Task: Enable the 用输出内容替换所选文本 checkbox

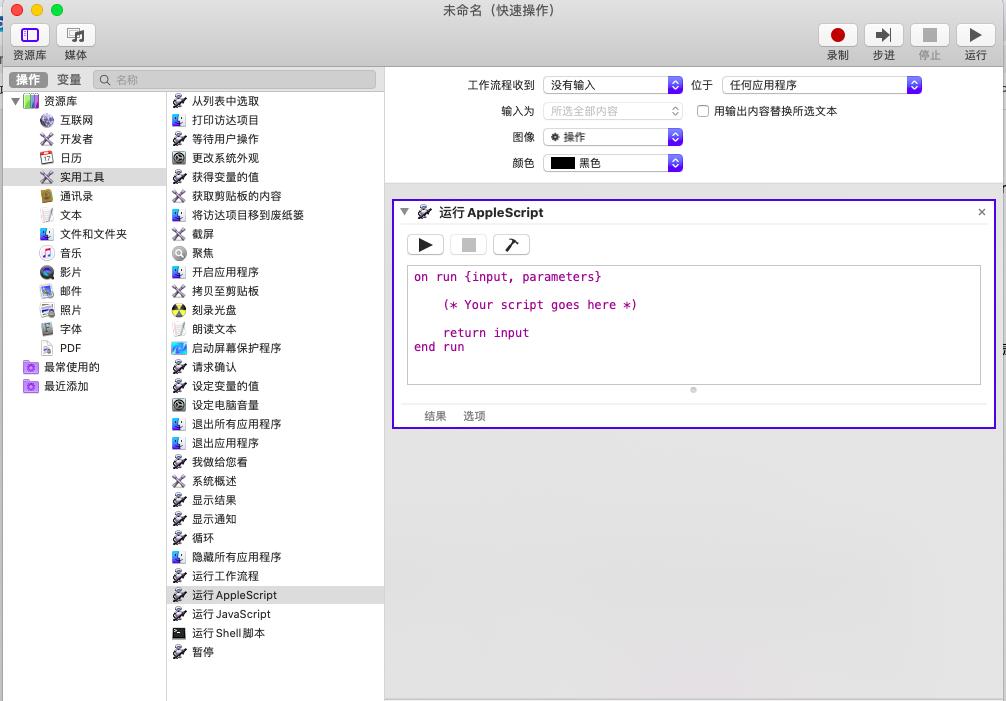Action: pyautogui.click(x=701, y=111)
